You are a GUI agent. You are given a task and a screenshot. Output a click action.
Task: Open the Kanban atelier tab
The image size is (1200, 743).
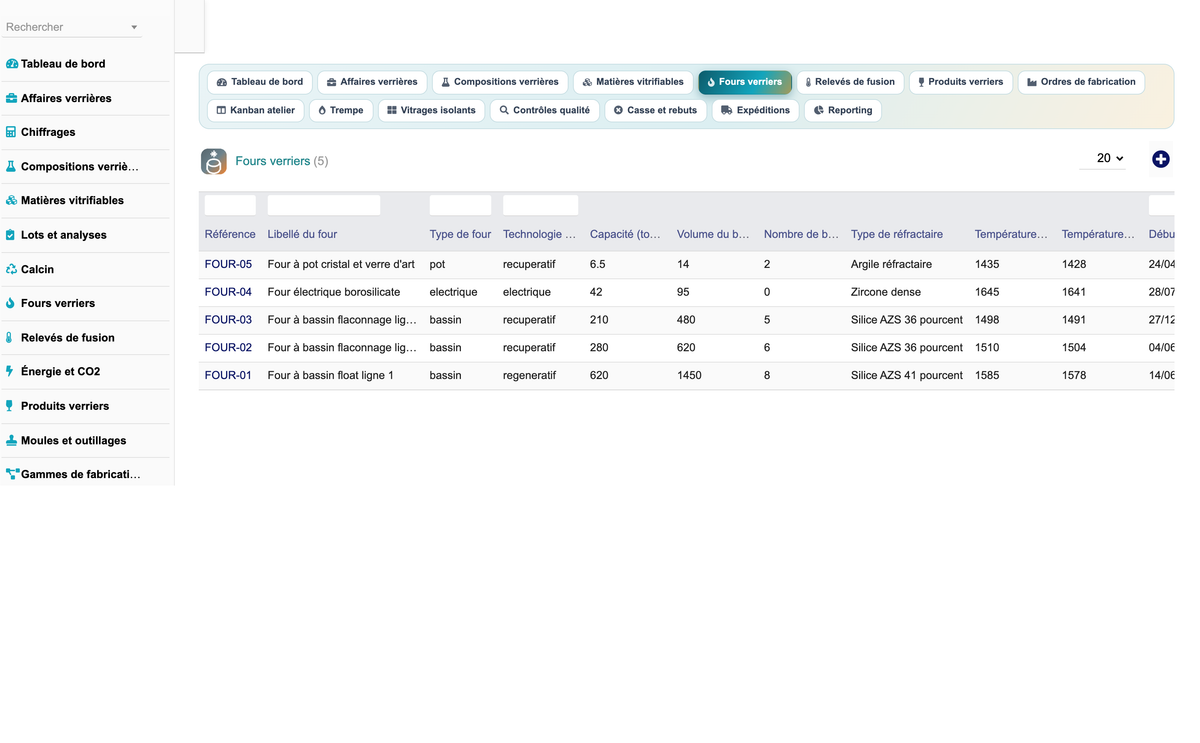[256, 110]
